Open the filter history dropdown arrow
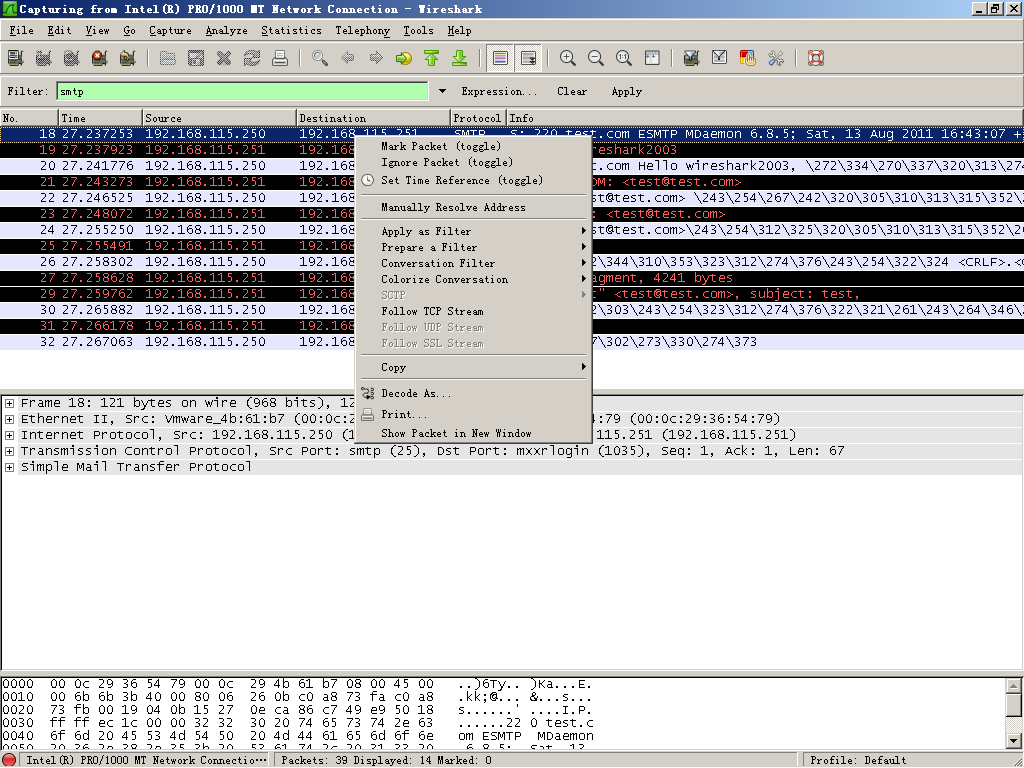The height and width of the screenshot is (768, 1024). click(x=442, y=91)
